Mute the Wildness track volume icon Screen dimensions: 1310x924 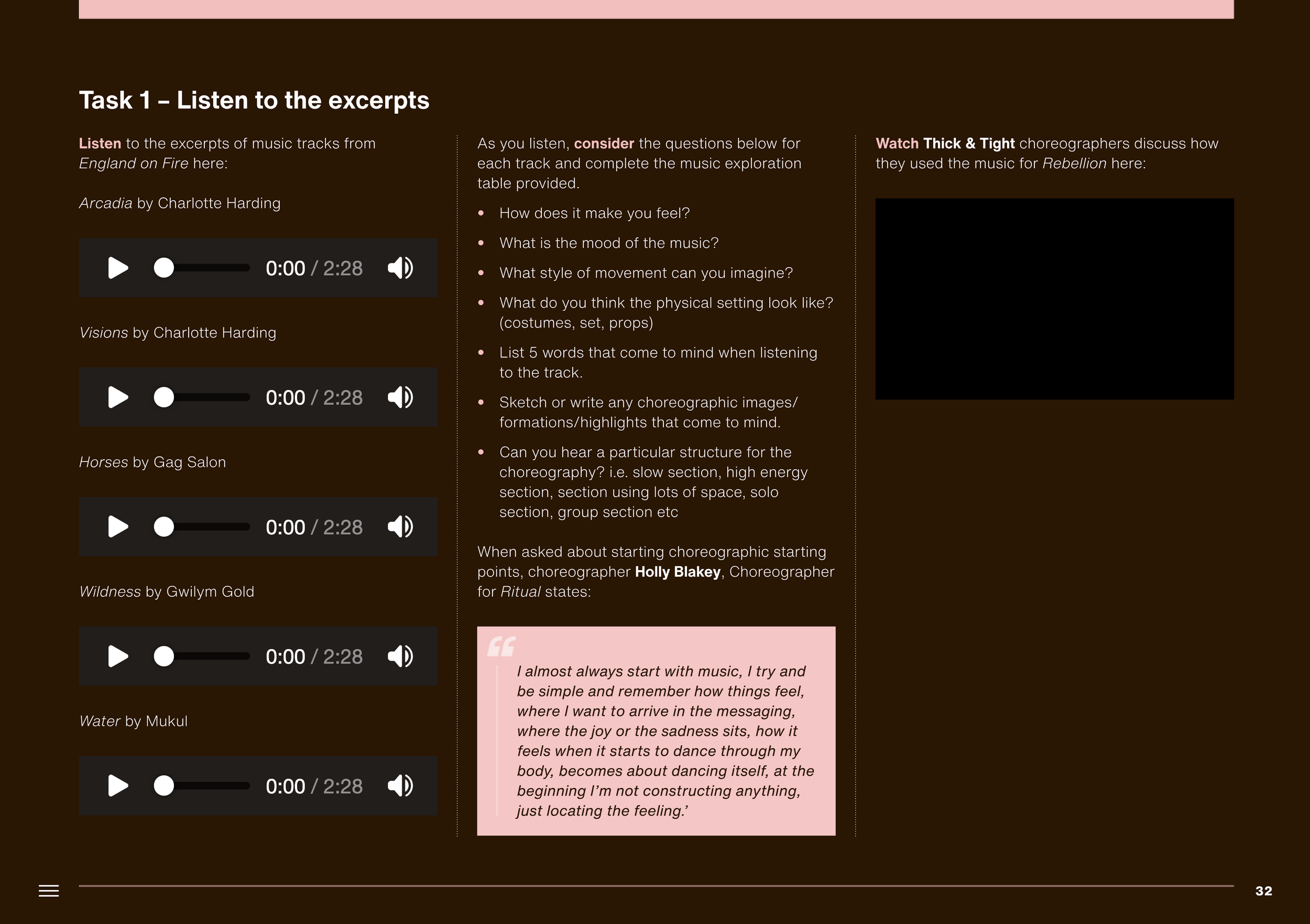coord(400,656)
